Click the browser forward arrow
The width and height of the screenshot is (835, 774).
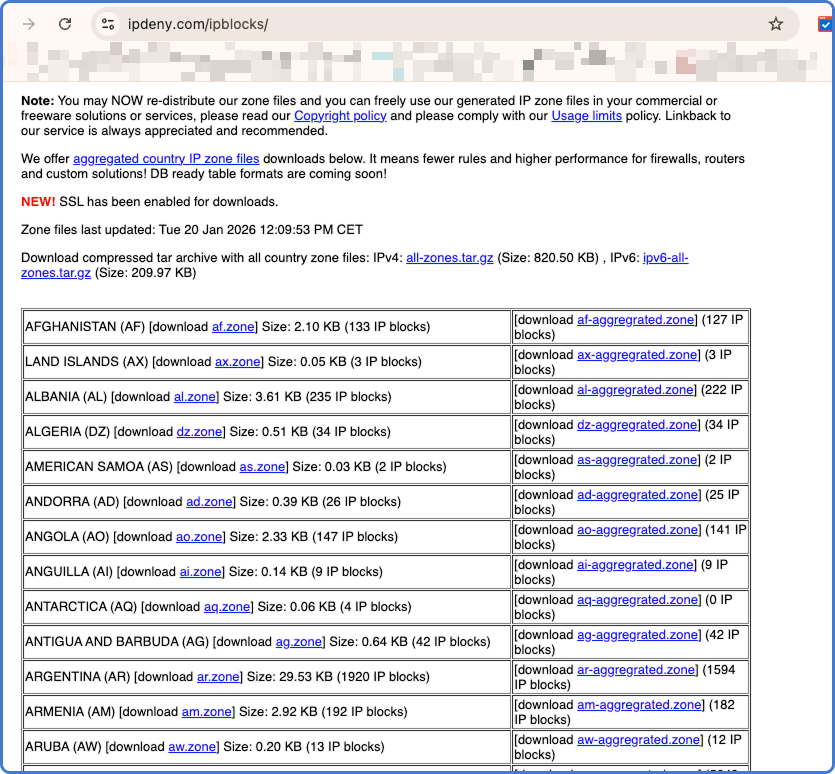(29, 24)
